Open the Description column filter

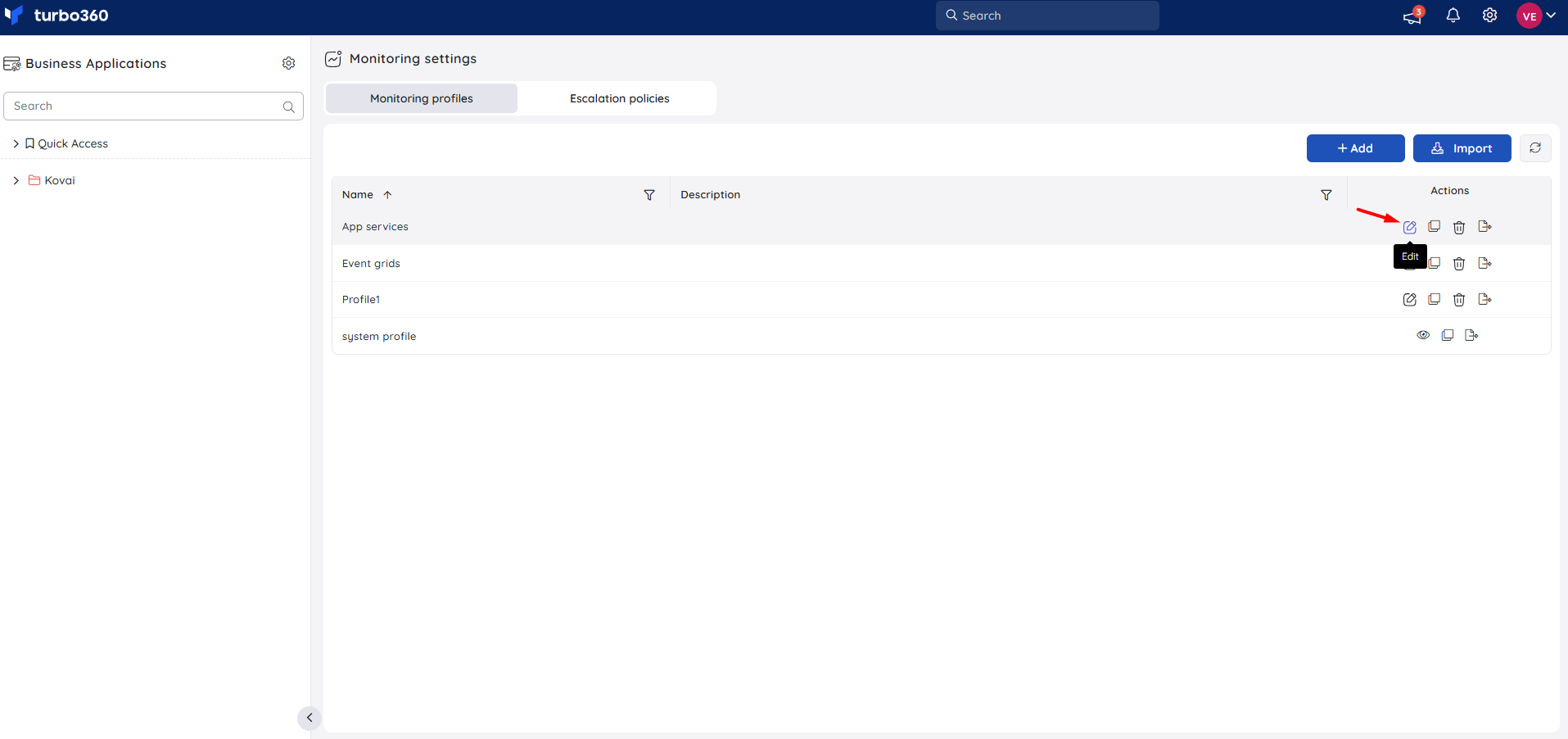[1326, 195]
